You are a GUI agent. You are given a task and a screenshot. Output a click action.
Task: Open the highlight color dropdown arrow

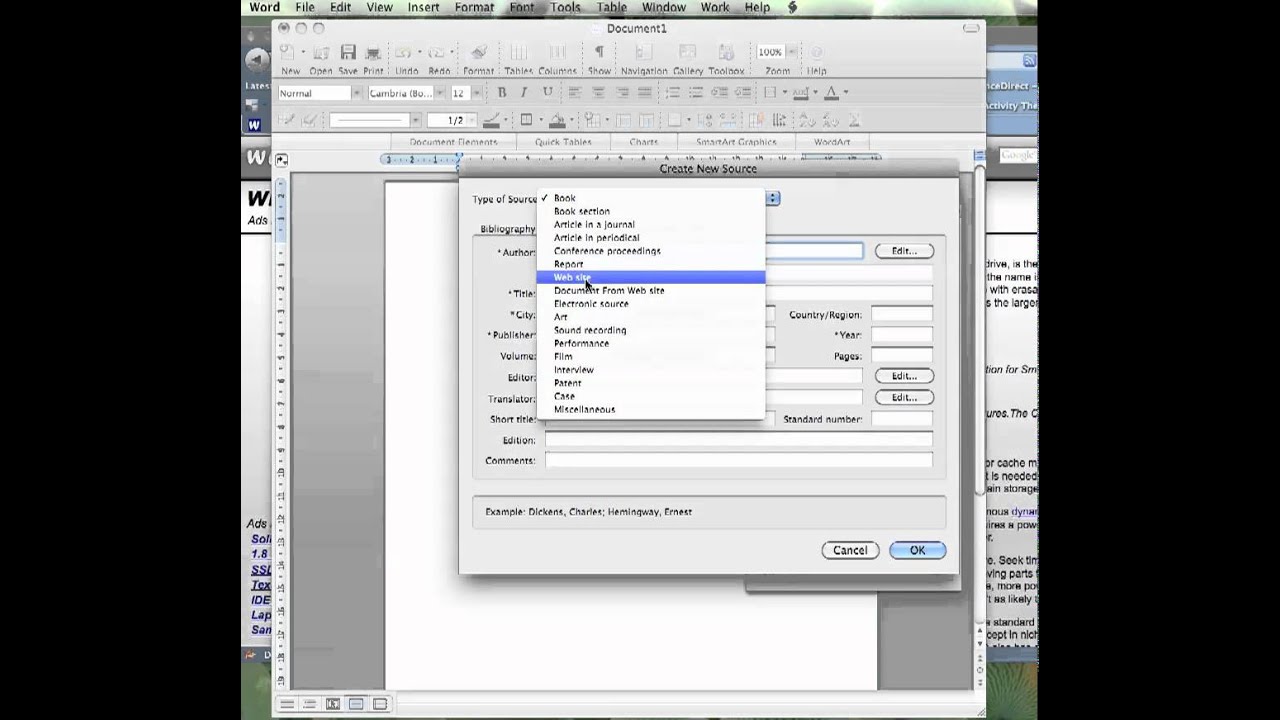(x=816, y=92)
